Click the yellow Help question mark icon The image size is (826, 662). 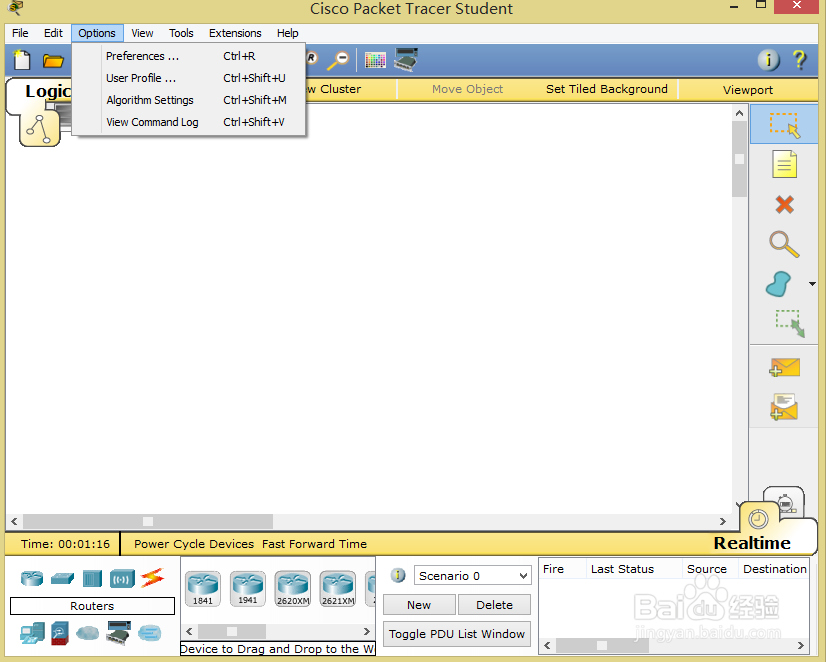click(800, 60)
